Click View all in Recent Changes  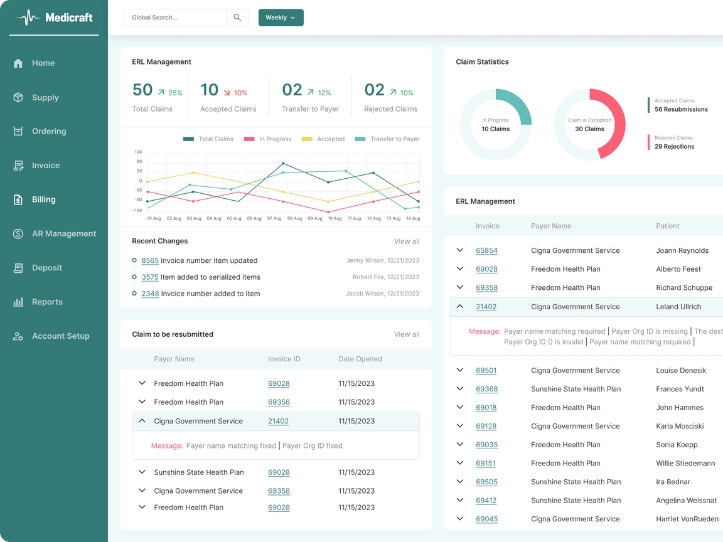406,241
